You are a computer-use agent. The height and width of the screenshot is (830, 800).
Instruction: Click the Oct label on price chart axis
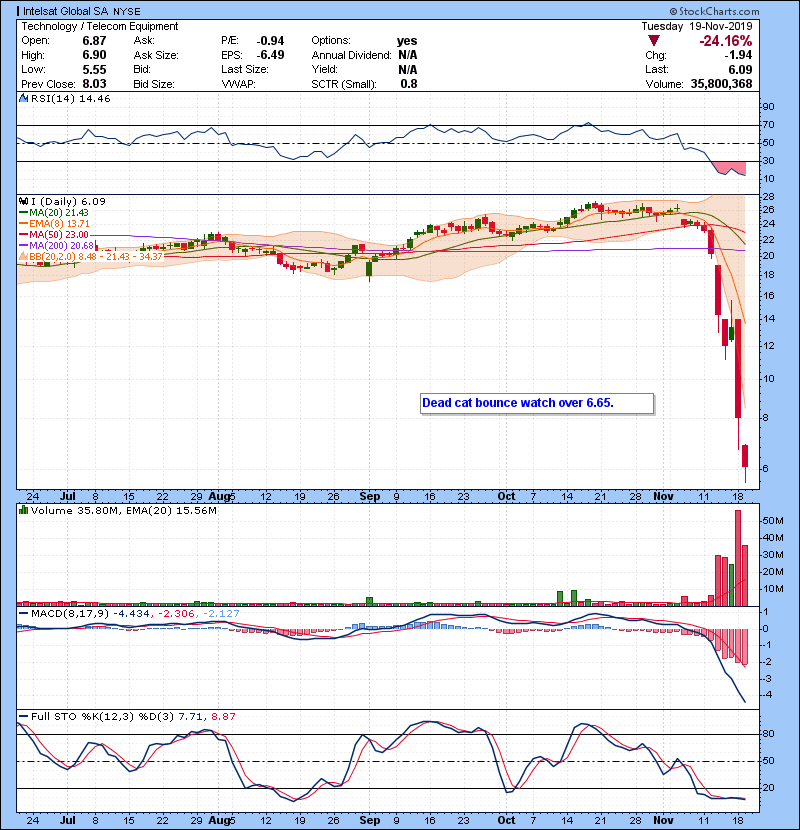506,497
